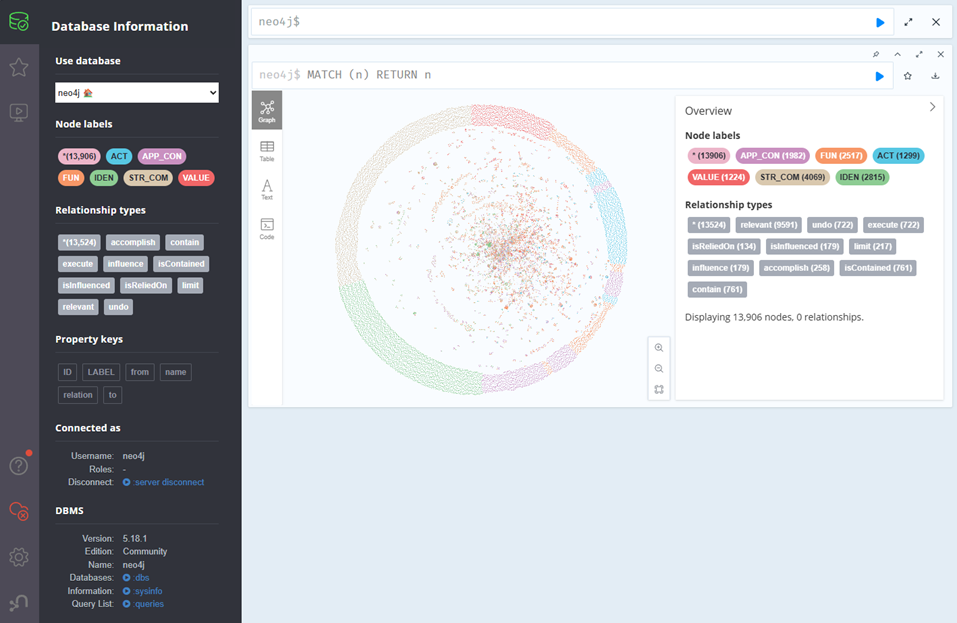Click the zoom to fit graph icon

coord(659,390)
